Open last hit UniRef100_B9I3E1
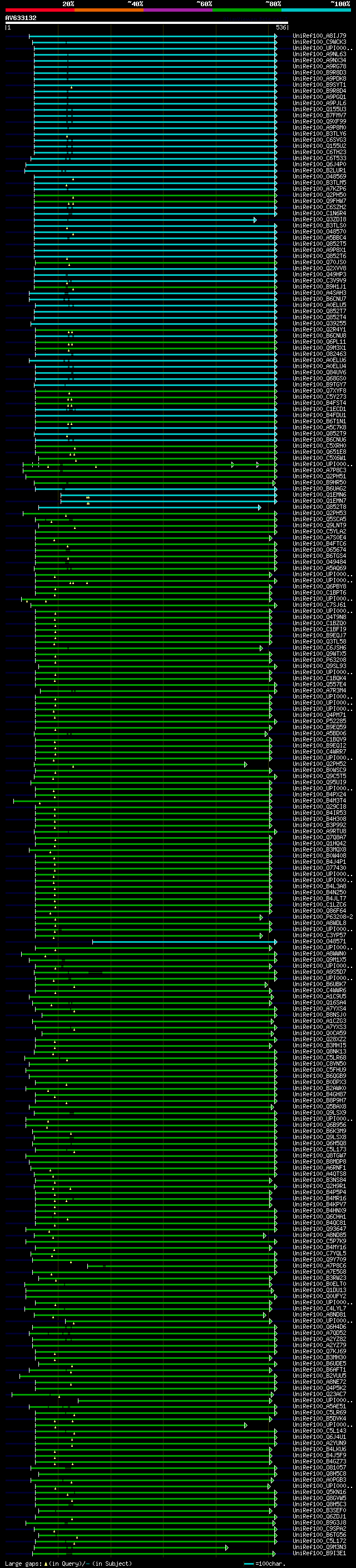The height and width of the screenshot is (1568, 356). coord(319,1554)
